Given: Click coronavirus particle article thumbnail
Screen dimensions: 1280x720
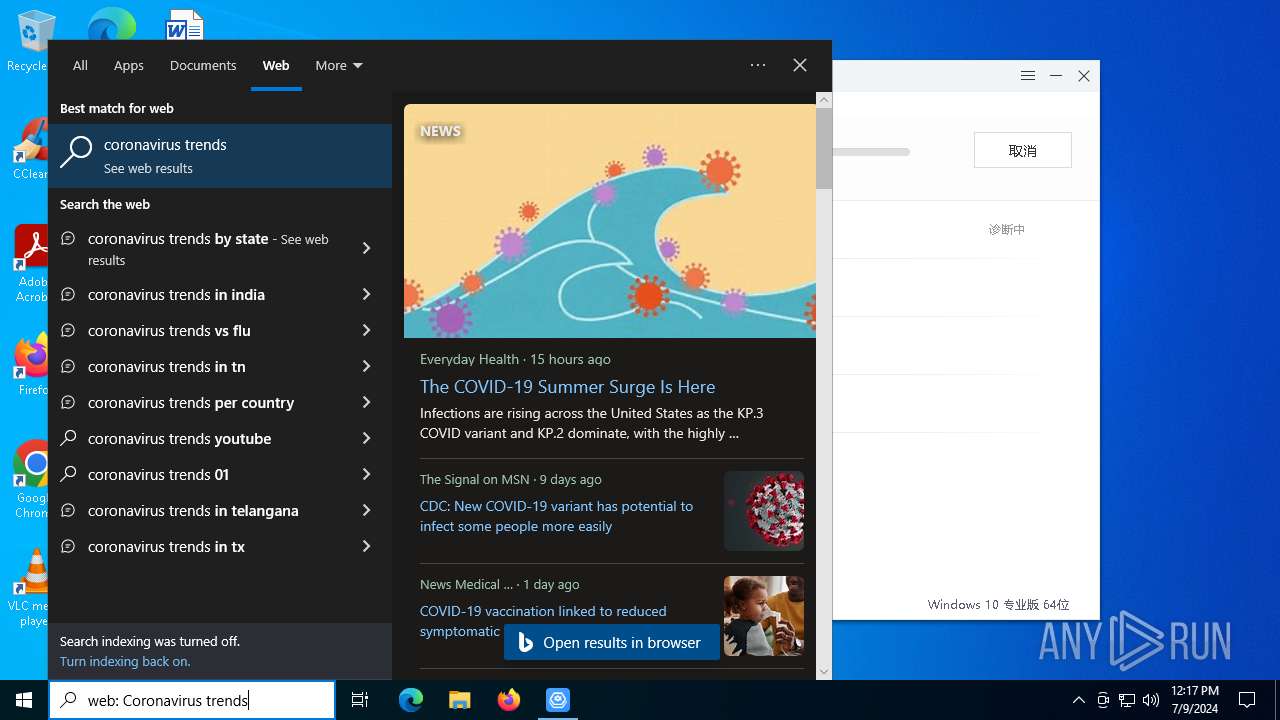Looking at the screenshot, I should [764, 510].
